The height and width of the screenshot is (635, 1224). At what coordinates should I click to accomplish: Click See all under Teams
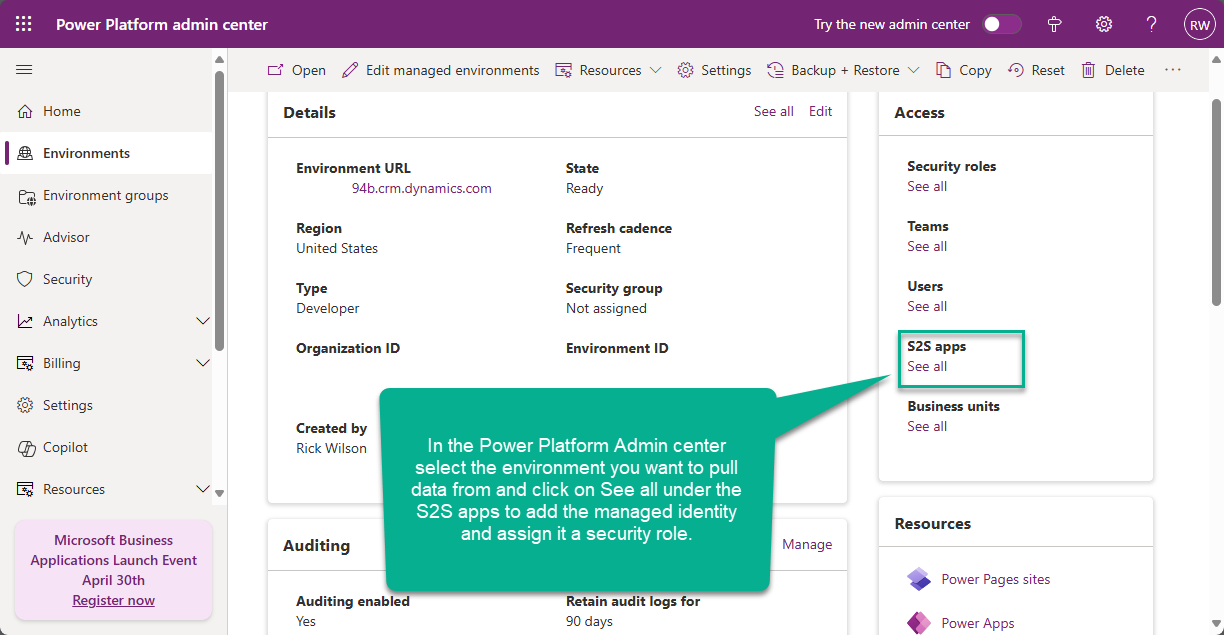point(927,246)
